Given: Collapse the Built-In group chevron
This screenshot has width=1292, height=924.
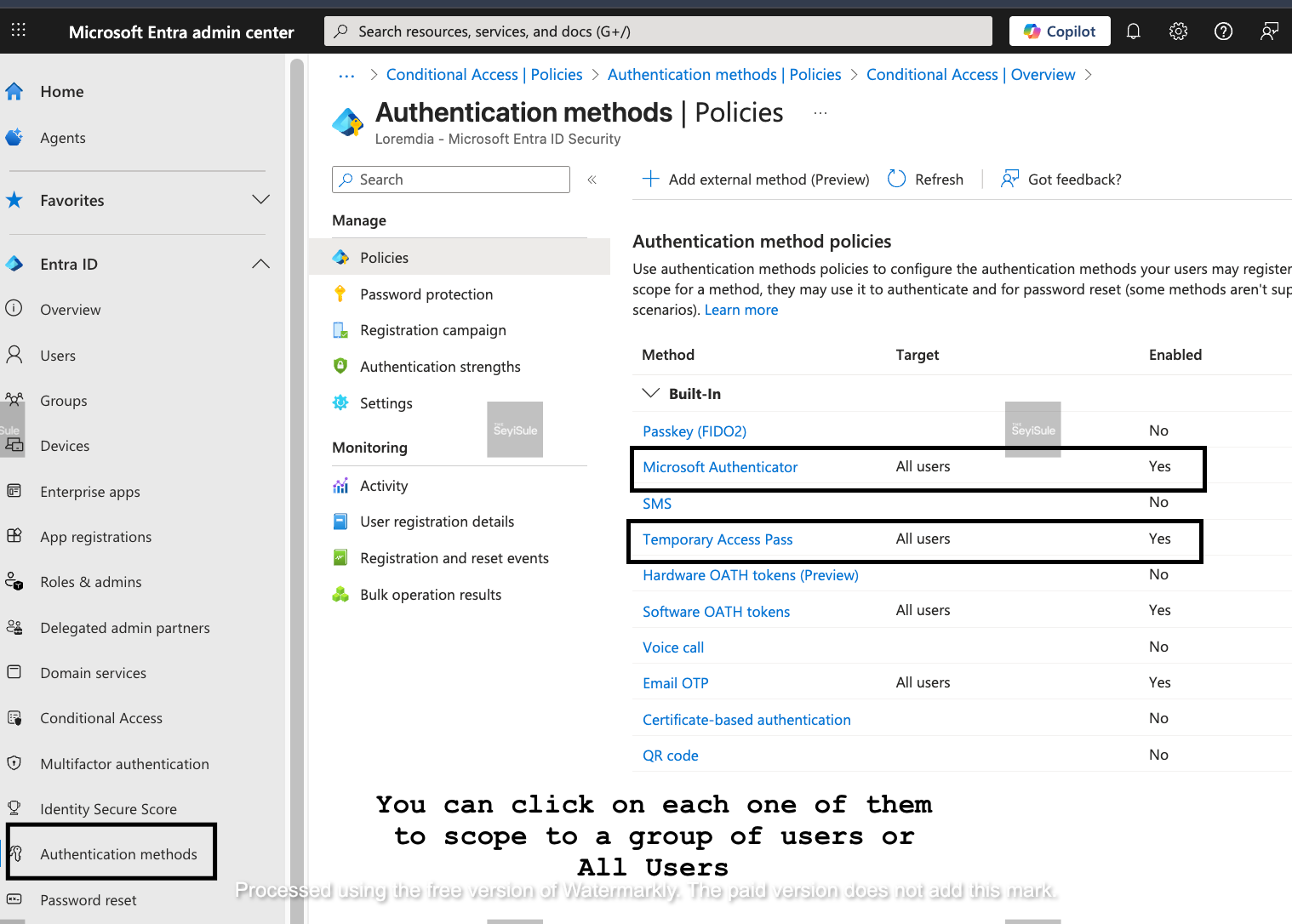Looking at the screenshot, I should coord(651,393).
